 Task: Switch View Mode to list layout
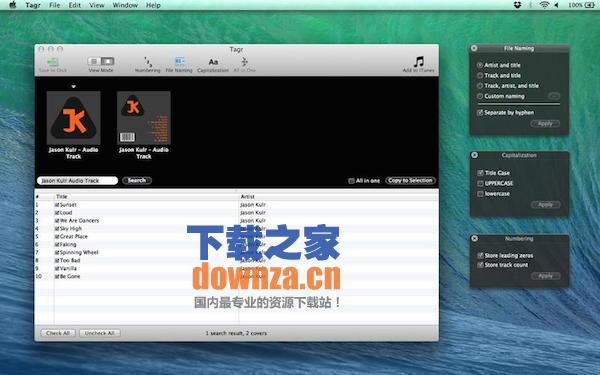pyautogui.click(x=94, y=61)
